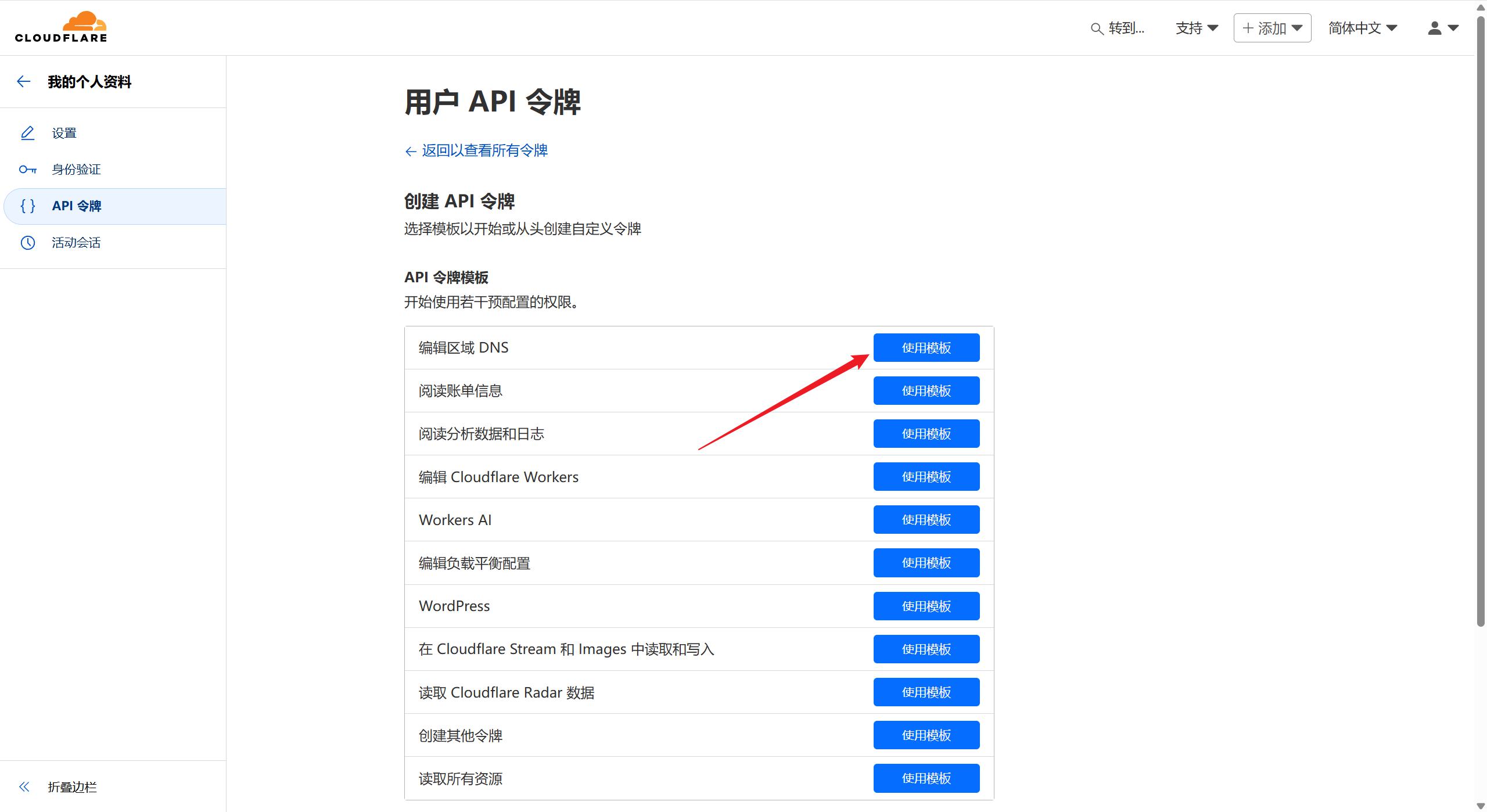Click the 编辑区域 DNS row text

pyautogui.click(x=464, y=347)
